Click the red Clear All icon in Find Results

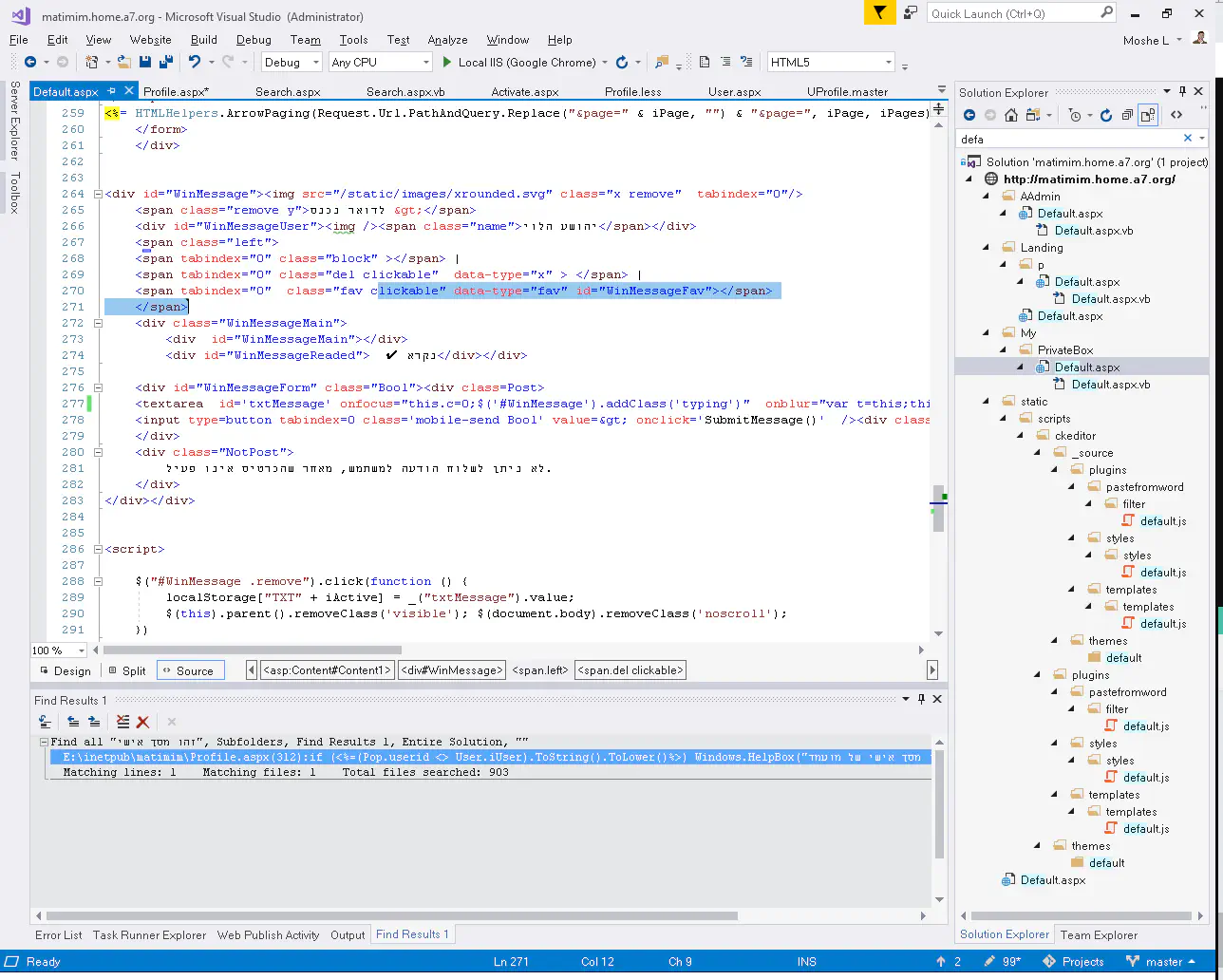142,722
